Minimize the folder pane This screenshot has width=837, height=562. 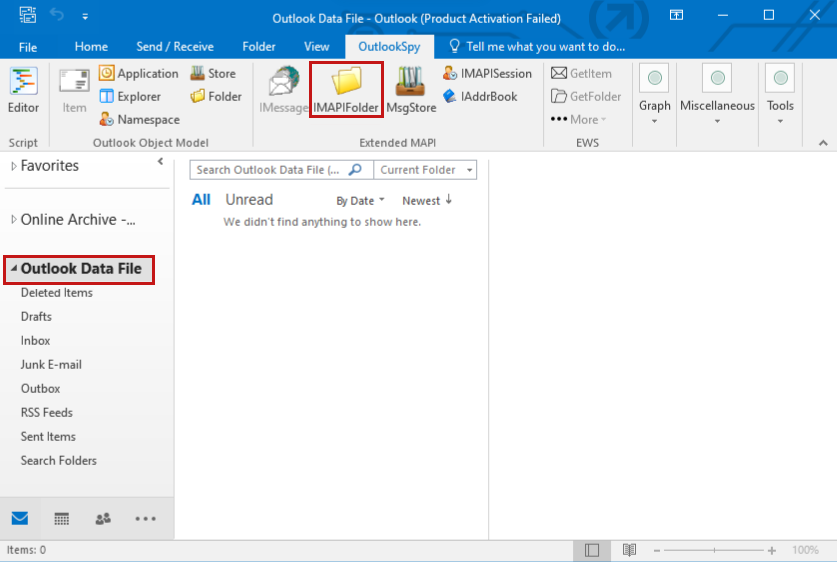tap(160, 161)
